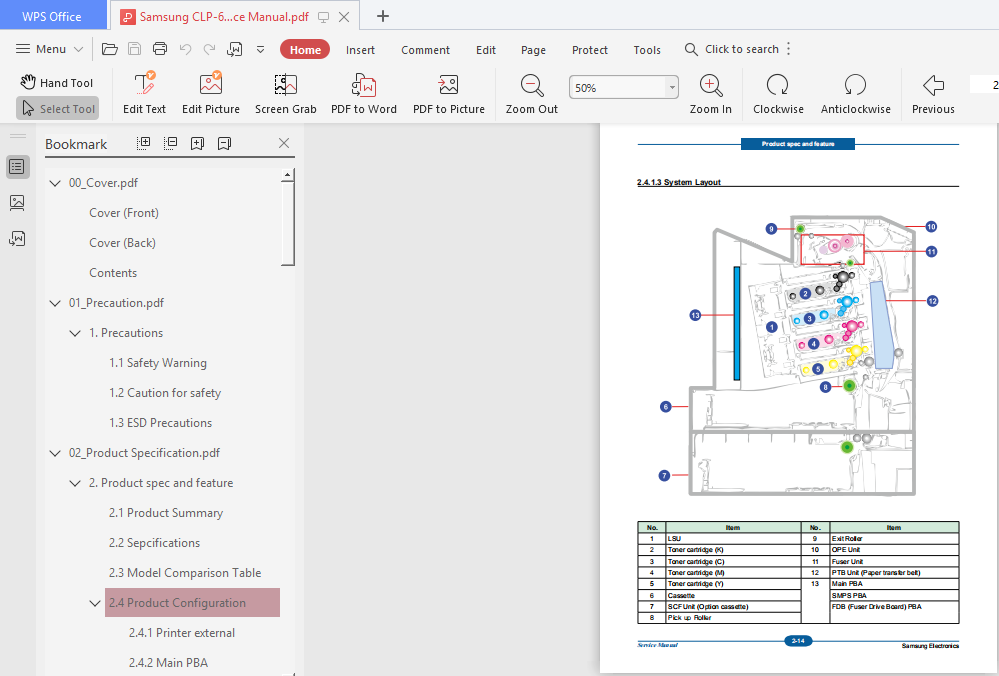Select the Hand Tool
The height and width of the screenshot is (676, 999).
point(57,83)
